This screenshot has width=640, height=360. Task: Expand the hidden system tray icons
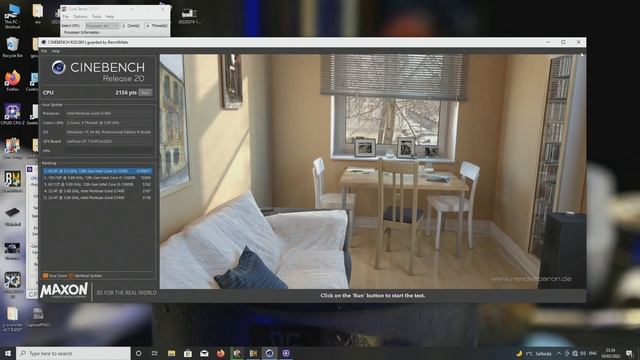point(559,353)
